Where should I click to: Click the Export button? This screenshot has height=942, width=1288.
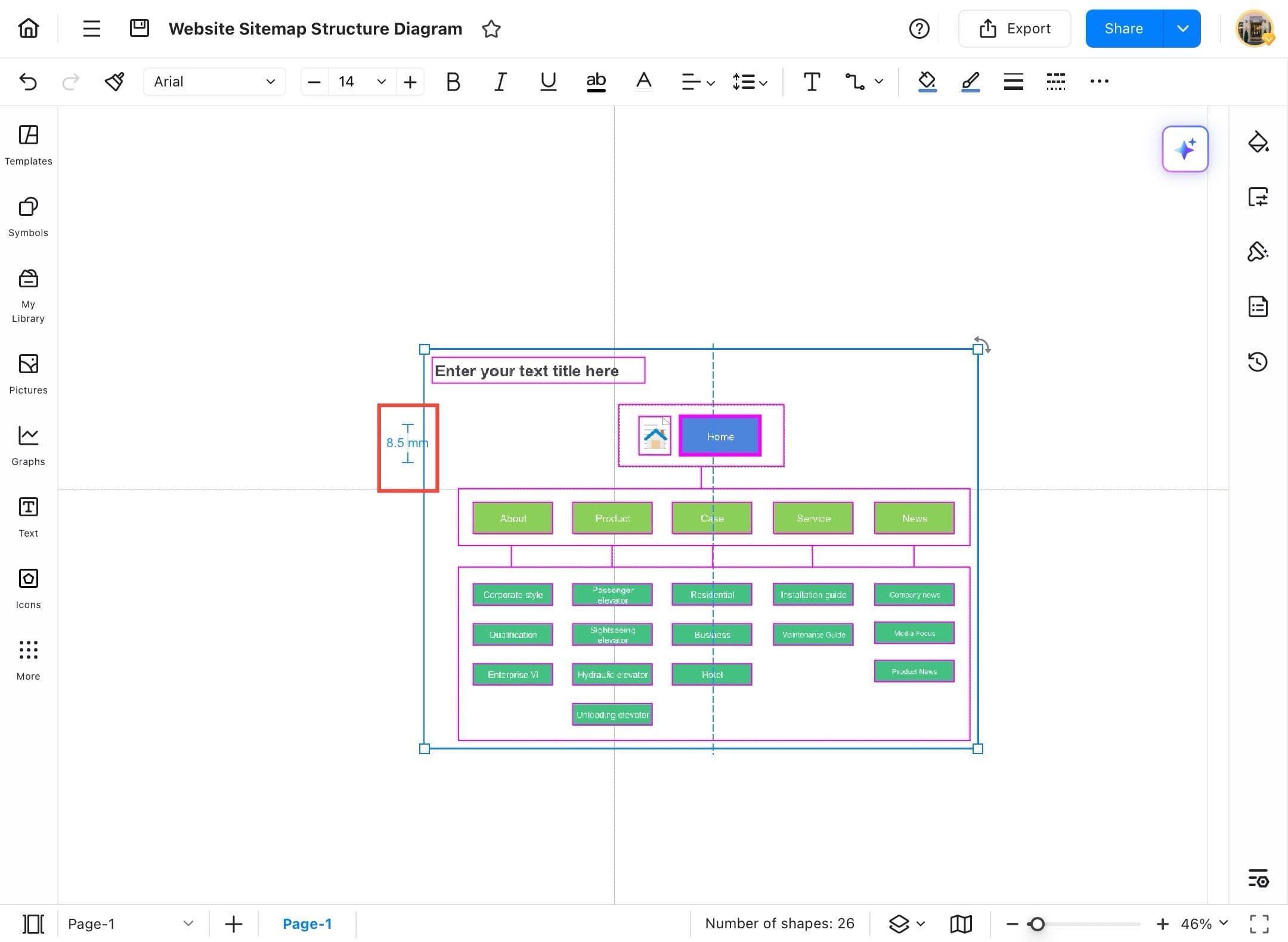[x=1014, y=29]
